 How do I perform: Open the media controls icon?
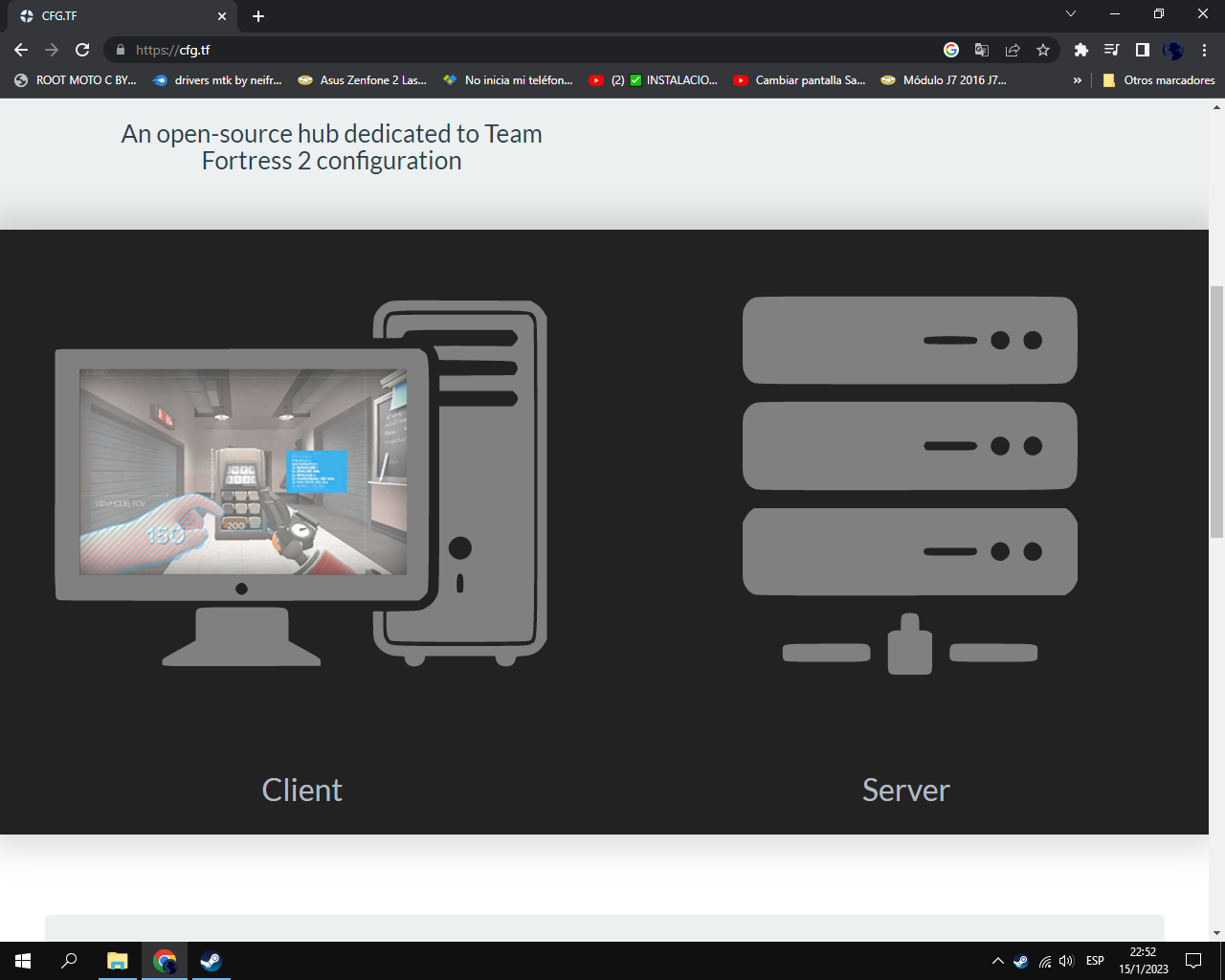pos(1112,50)
